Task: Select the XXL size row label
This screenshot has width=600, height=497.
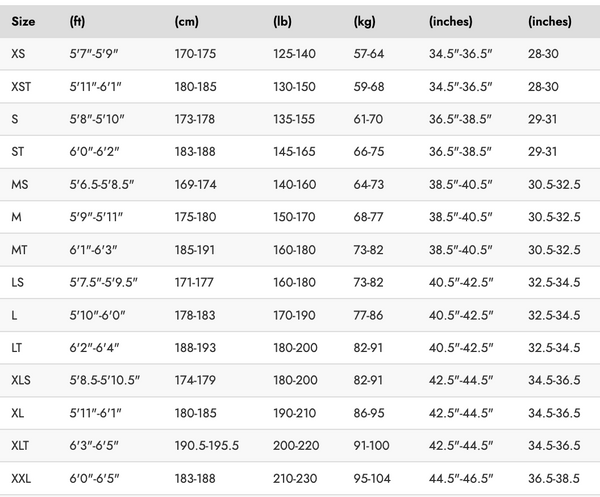Action: (22, 479)
